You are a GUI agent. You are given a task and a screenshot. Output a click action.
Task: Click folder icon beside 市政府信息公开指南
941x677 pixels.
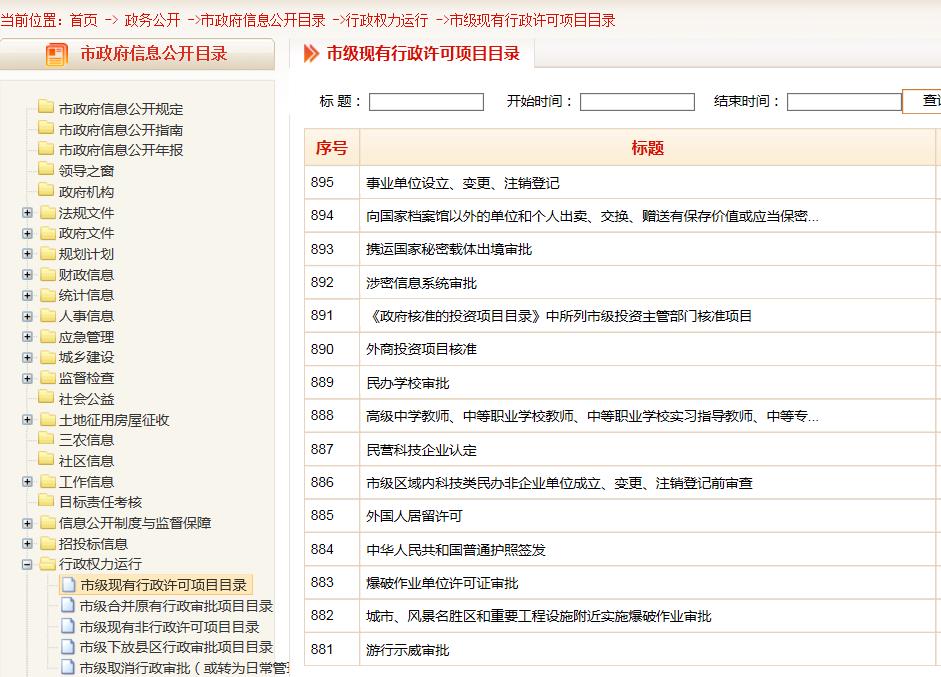pyautogui.click(x=46, y=128)
